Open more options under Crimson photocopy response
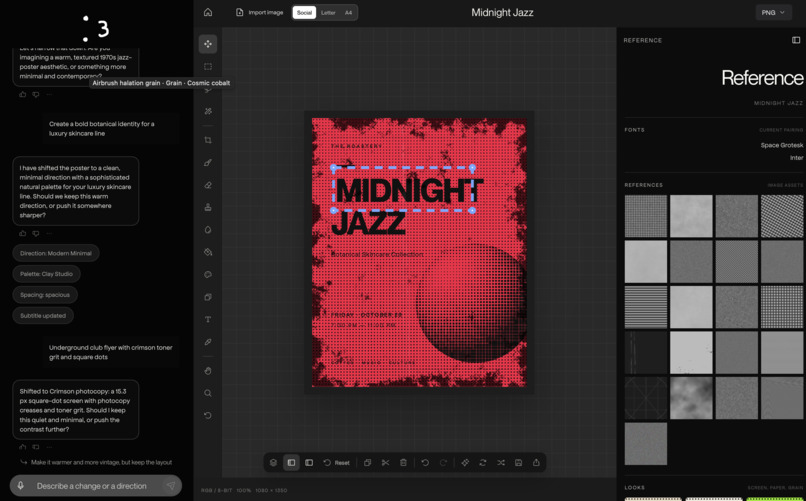This screenshot has height=501, width=806. click(x=49, y=447)
